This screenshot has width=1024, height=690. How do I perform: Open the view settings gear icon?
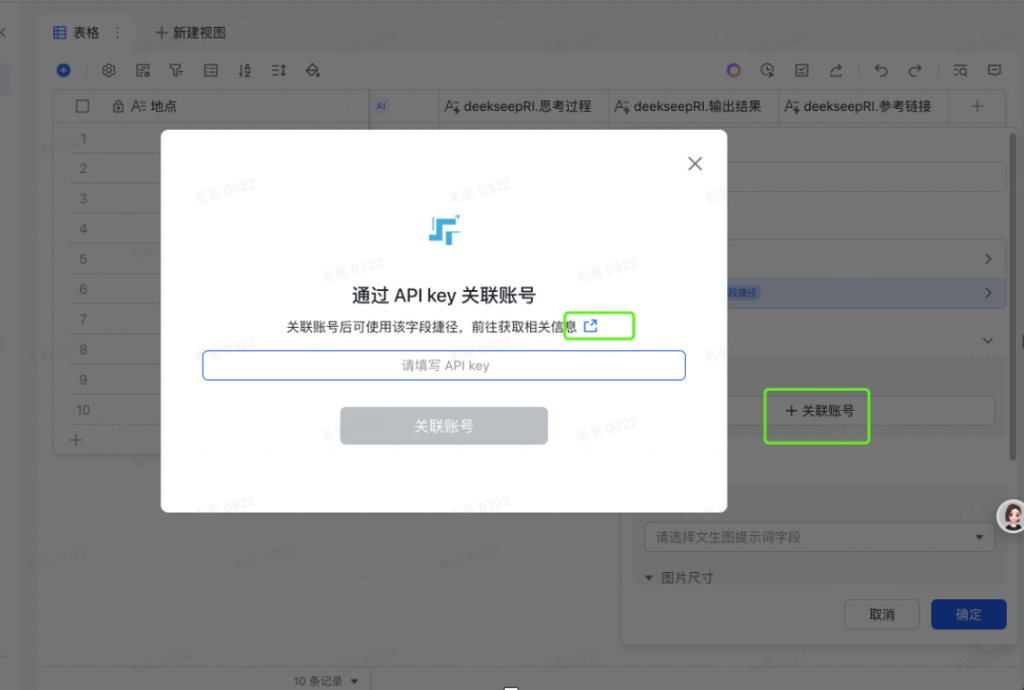point(109,70)
